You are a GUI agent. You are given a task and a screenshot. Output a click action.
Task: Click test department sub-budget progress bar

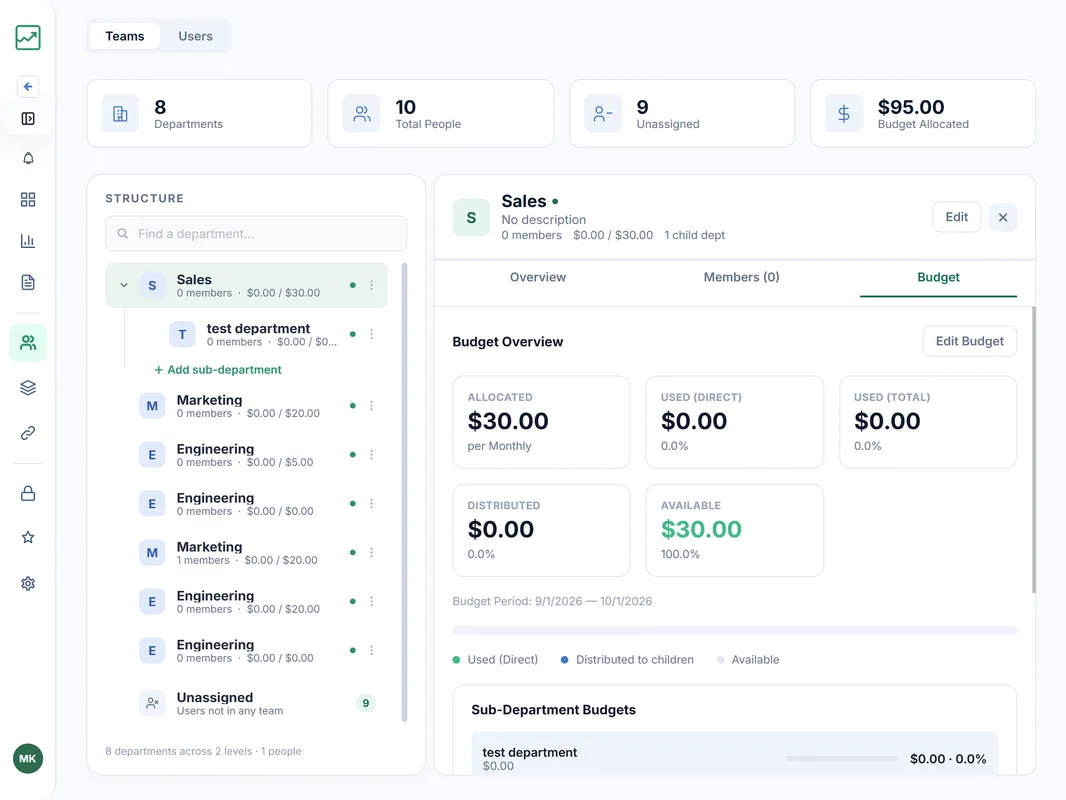pyautogui.click(x=842, y=759)
